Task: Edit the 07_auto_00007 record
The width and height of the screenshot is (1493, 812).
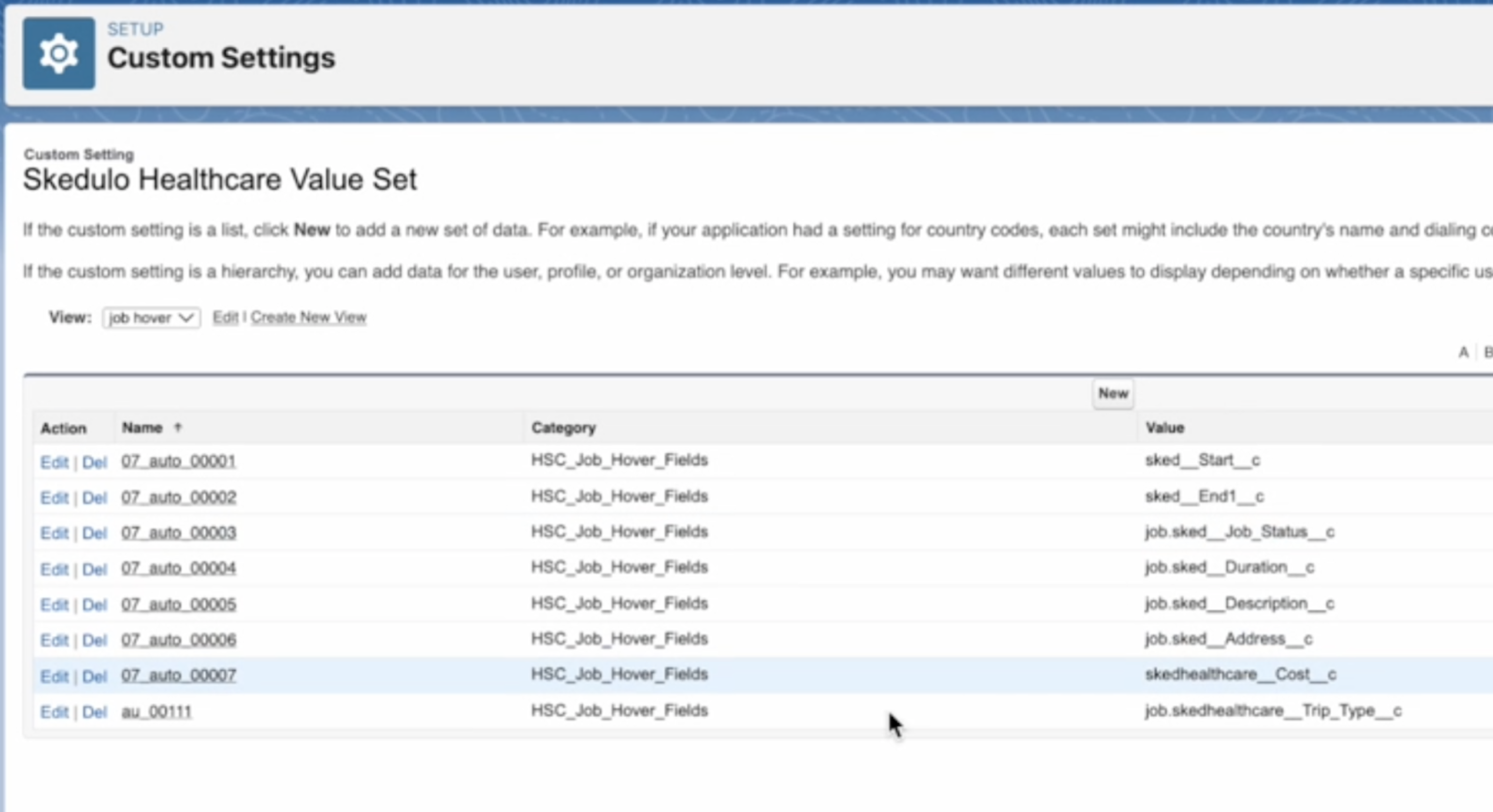Action: tap(55, 676)
